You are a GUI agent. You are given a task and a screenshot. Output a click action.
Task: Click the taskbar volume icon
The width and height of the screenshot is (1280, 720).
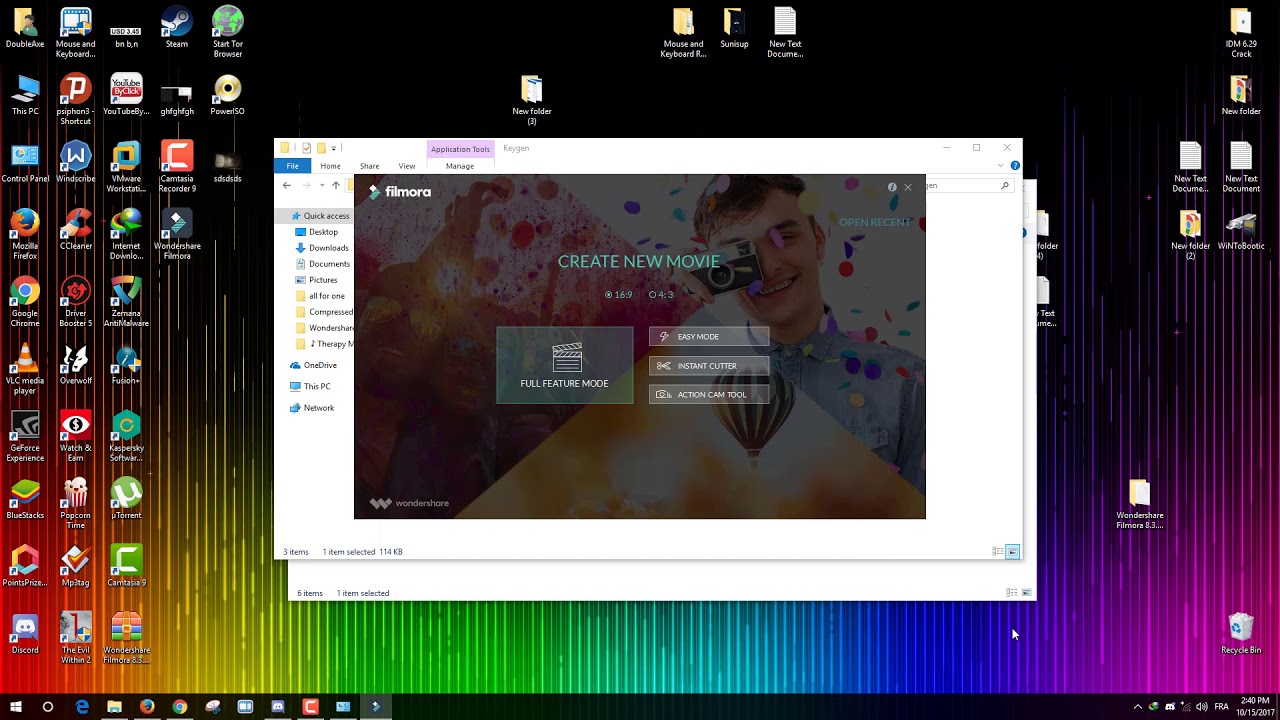[1201, 706]
